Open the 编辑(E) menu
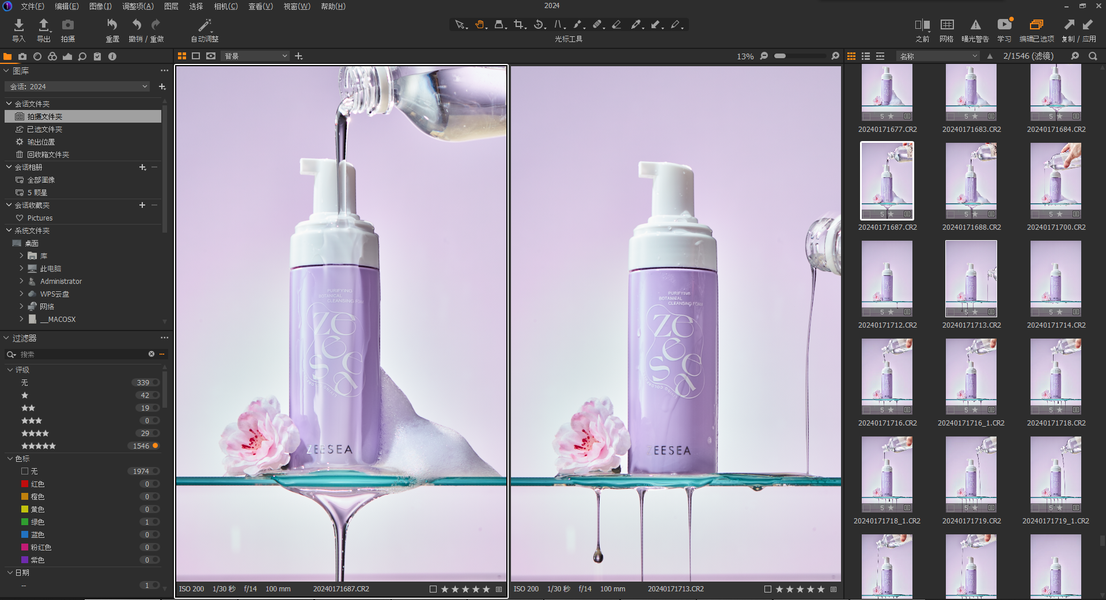 (67, 6)
